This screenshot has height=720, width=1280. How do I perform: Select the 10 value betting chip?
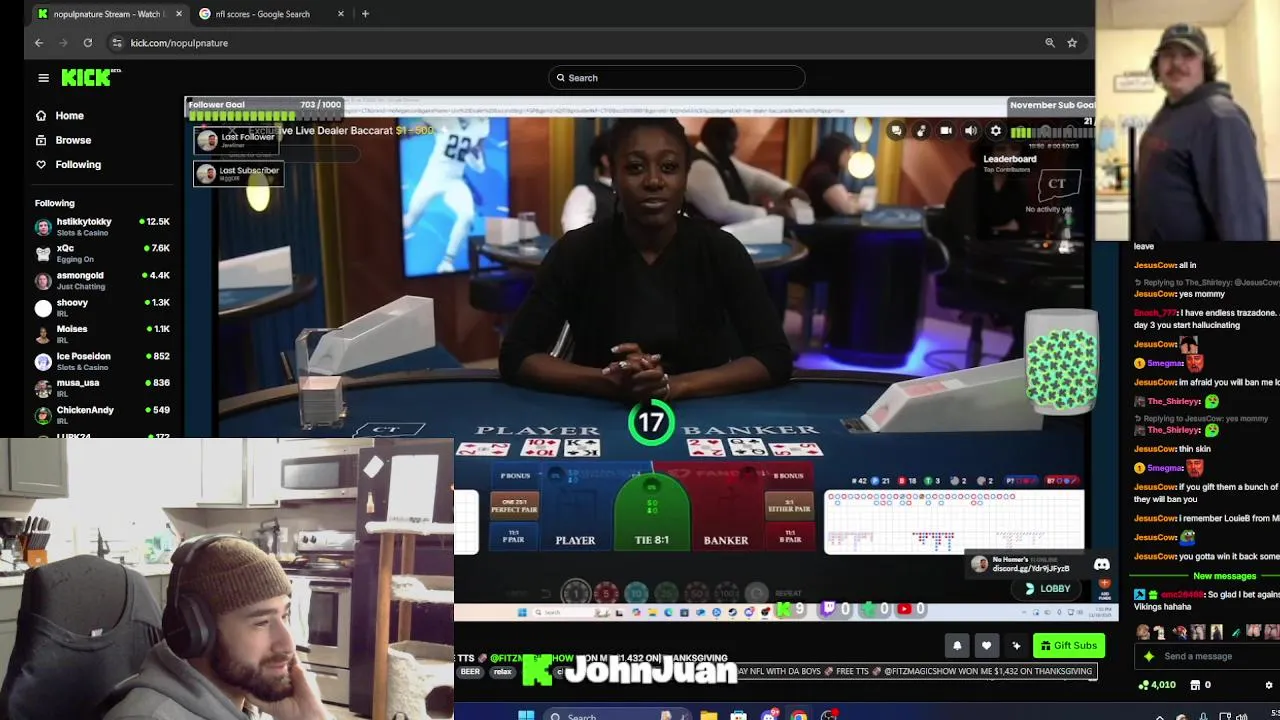(x=636, y=593)
